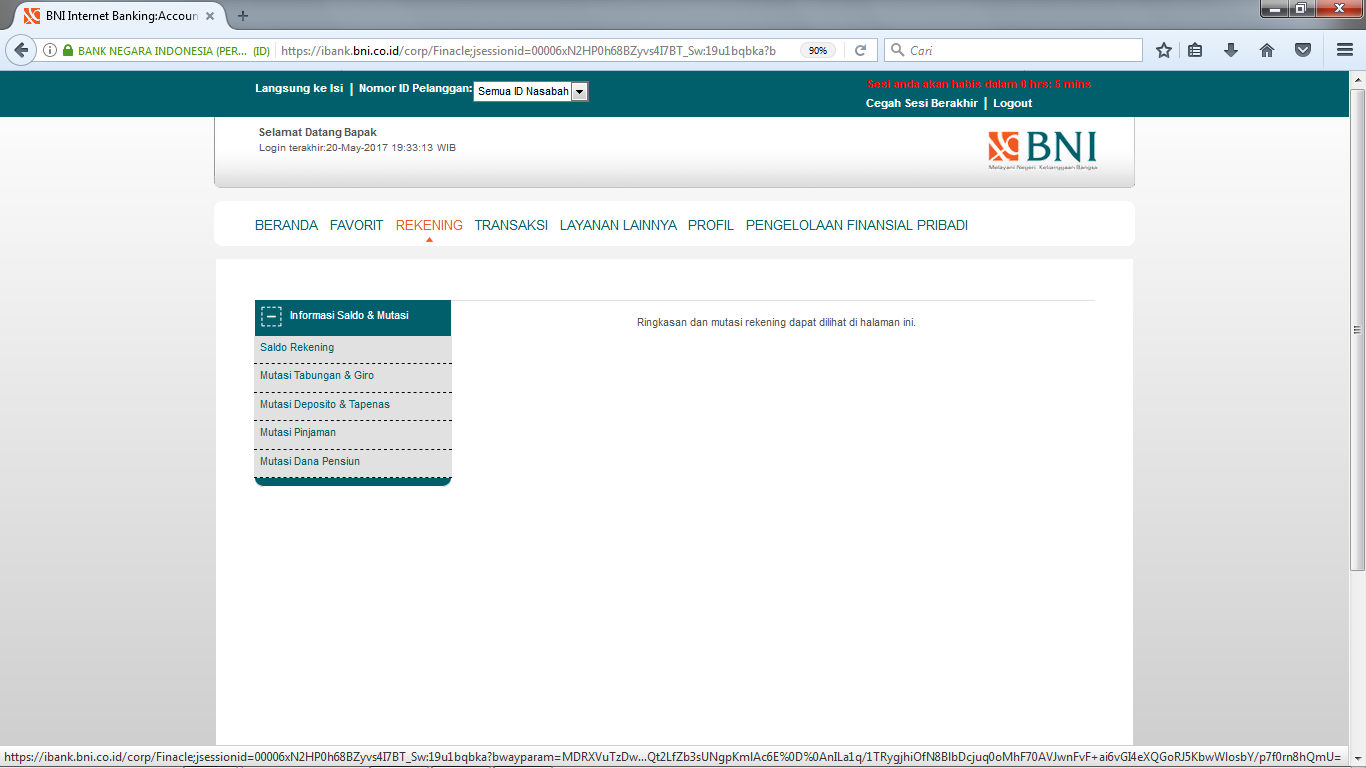
Task: Open Mutasi Pinjaman link
Action: pos(298,432)
